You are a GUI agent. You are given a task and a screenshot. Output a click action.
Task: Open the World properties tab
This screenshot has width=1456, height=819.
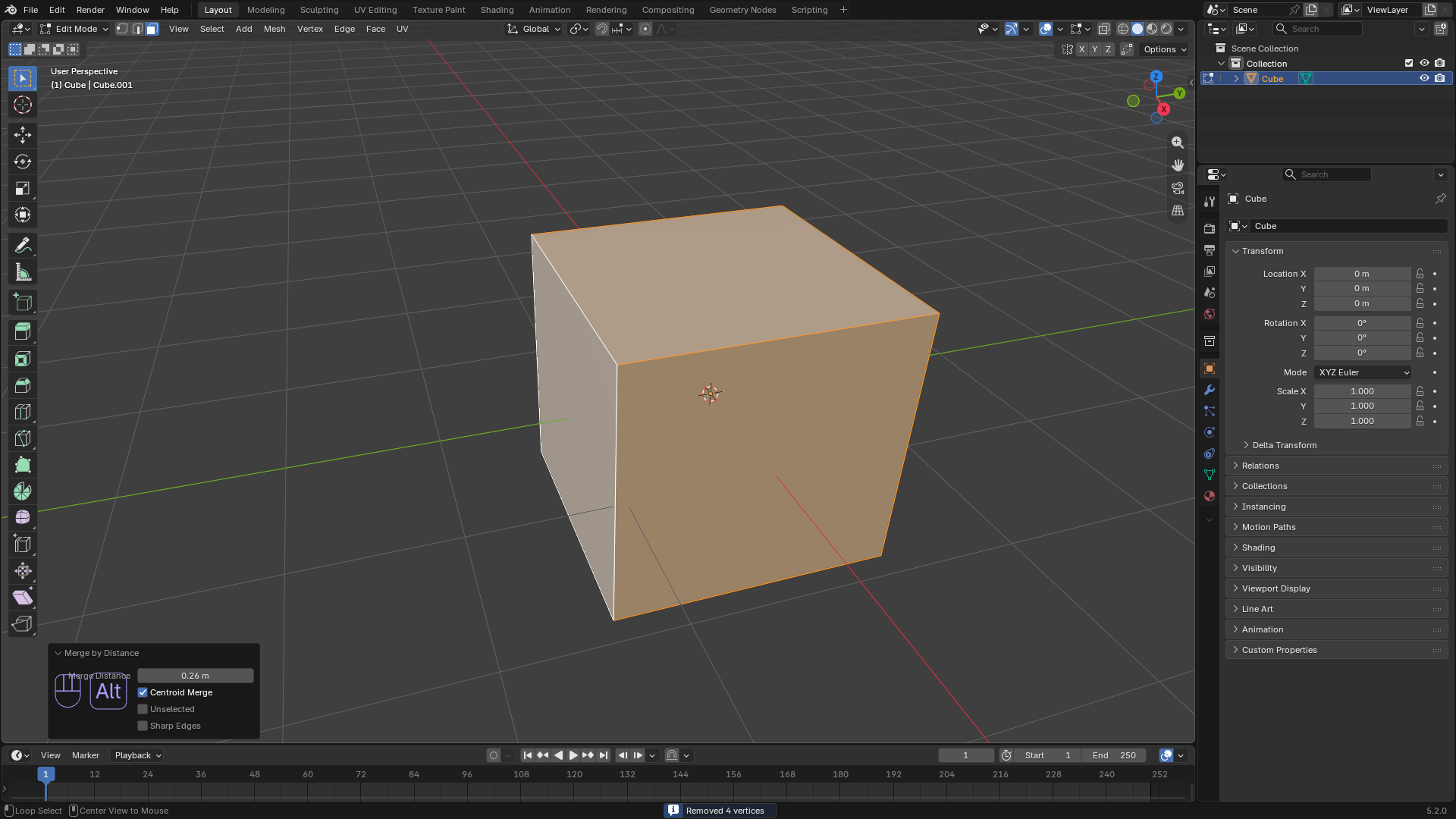point(1210,314)
